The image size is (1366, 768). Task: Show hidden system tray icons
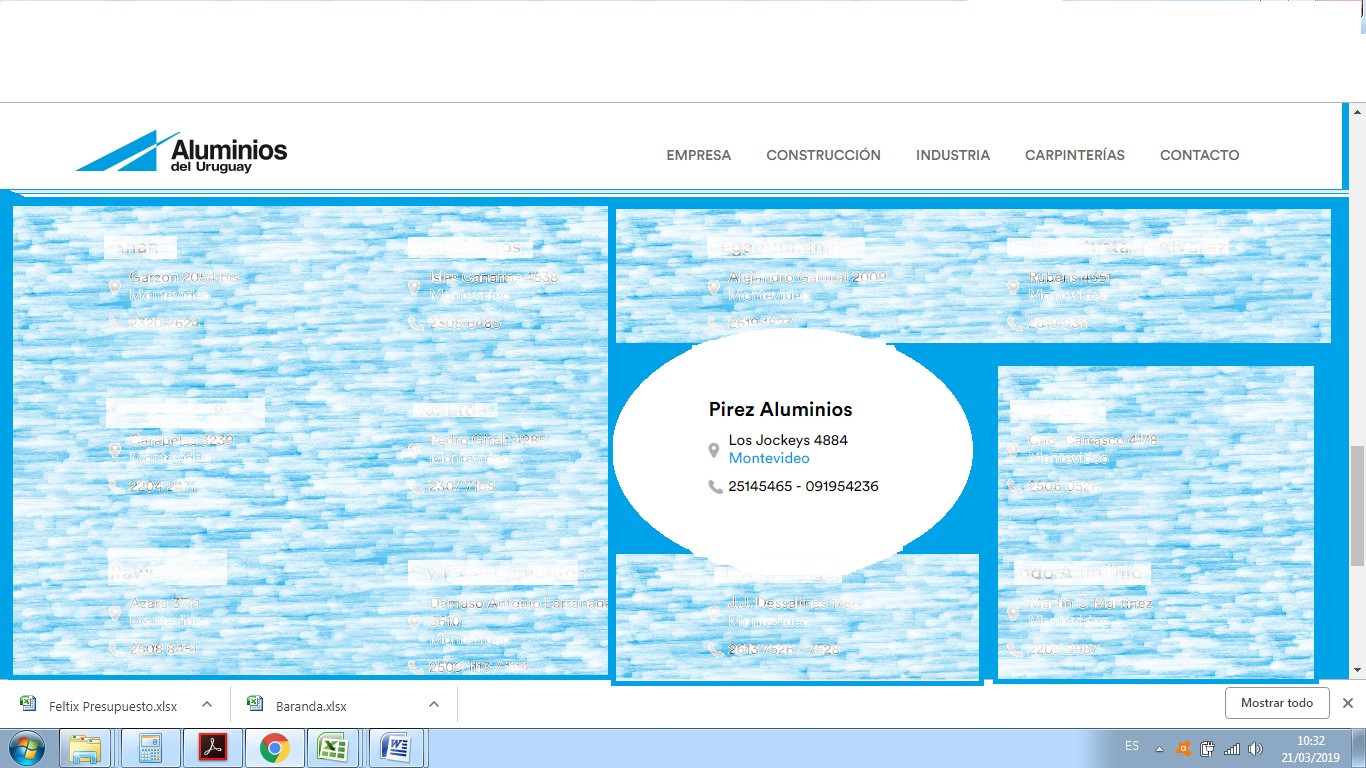point(1159,748)
